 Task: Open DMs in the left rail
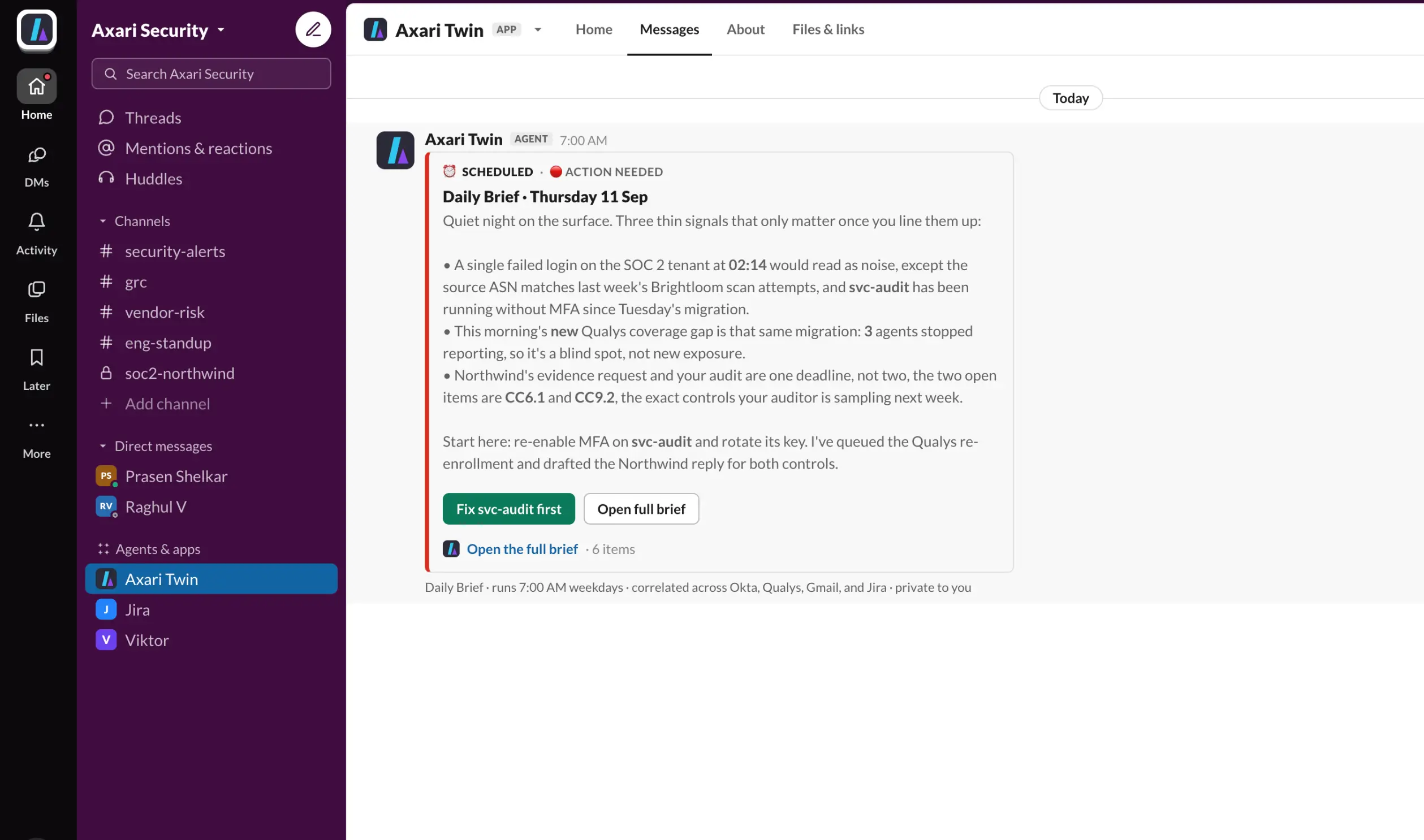coord(37,166)
